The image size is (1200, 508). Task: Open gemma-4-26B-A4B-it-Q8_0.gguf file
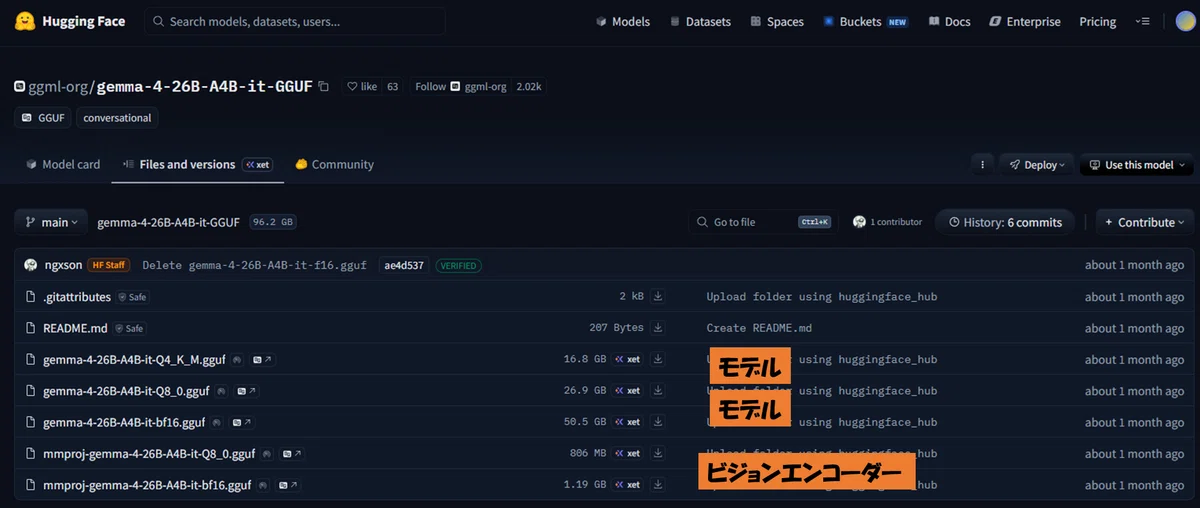coord(126,391)
